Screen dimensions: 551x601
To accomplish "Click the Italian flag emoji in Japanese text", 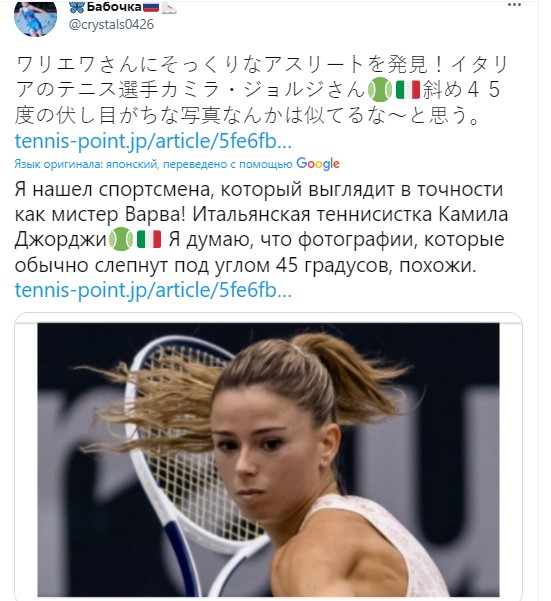I will click(x=408, y=90).
